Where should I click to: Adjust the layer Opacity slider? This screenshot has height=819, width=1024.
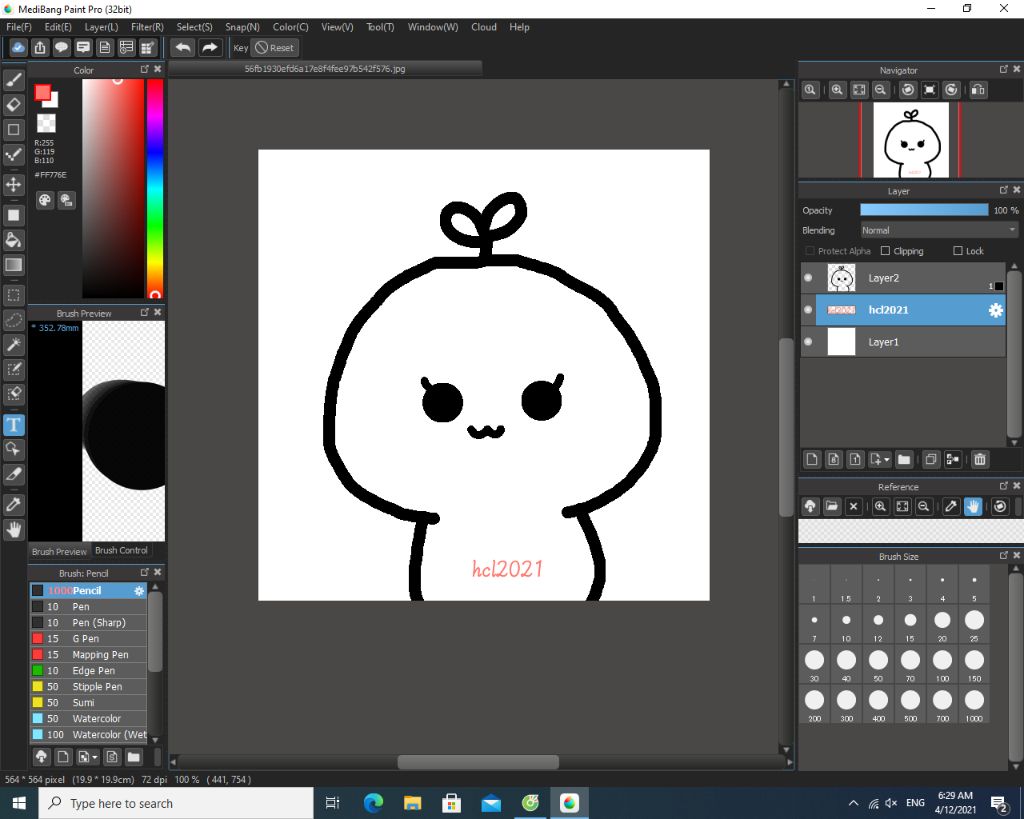pyautogui.click(x=924, y=210)
